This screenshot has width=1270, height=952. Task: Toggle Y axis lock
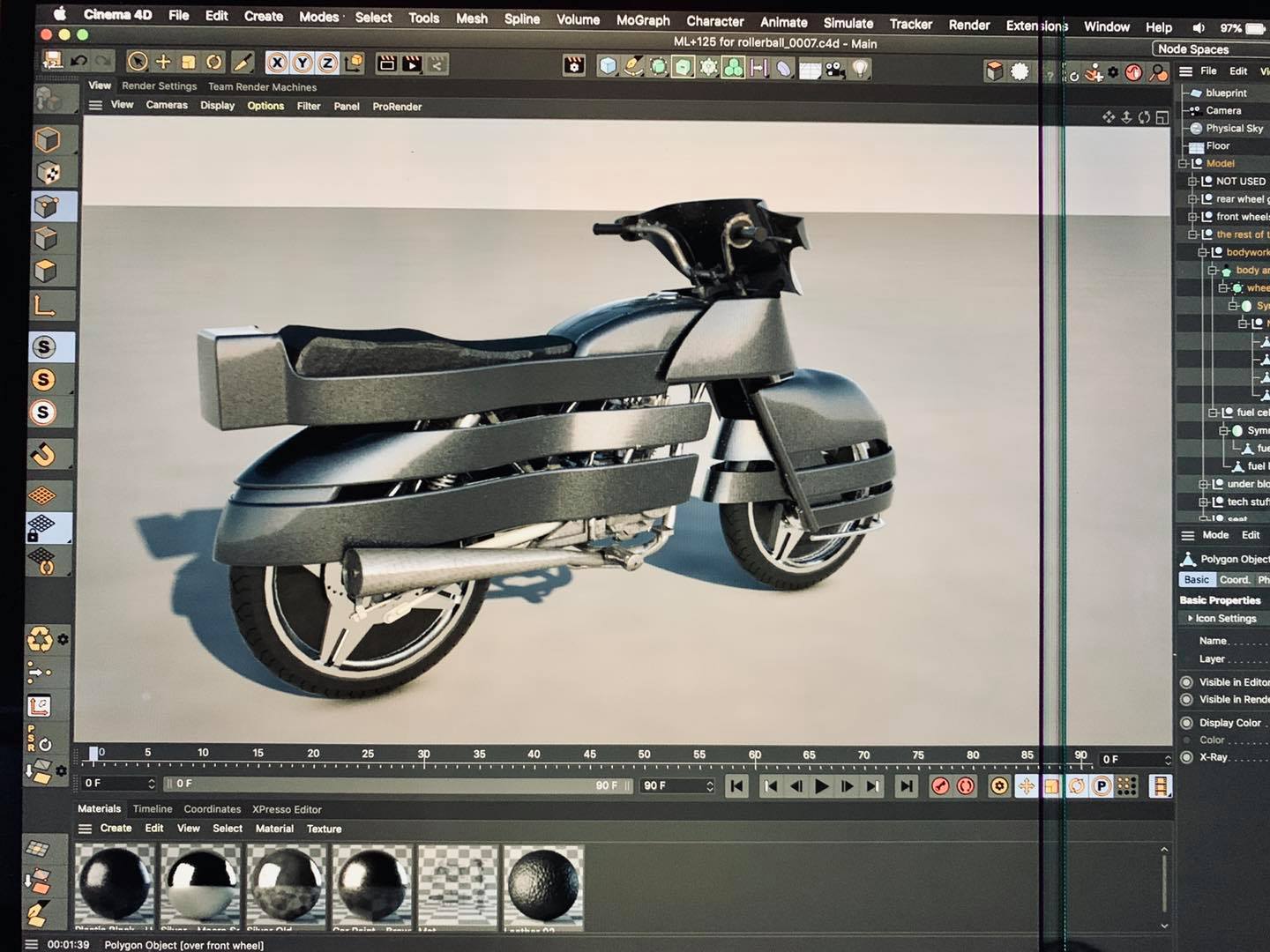click(303, 63)
